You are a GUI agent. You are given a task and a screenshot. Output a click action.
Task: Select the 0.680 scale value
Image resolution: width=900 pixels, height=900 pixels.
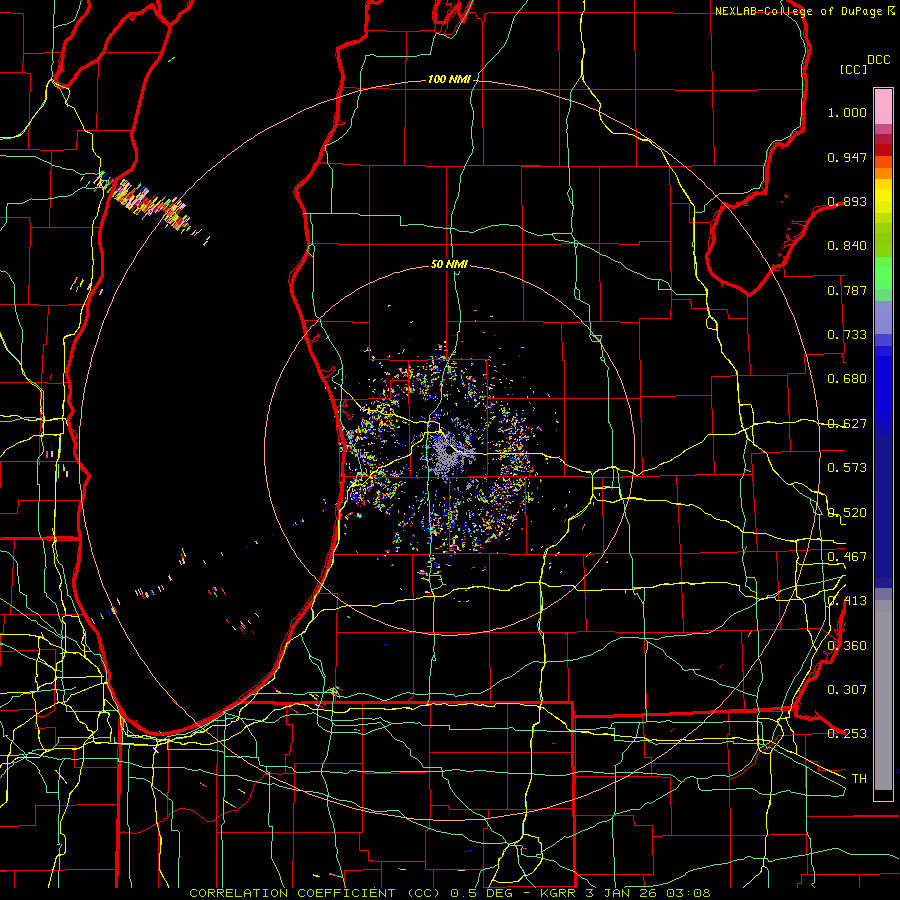tap(847, 379)
